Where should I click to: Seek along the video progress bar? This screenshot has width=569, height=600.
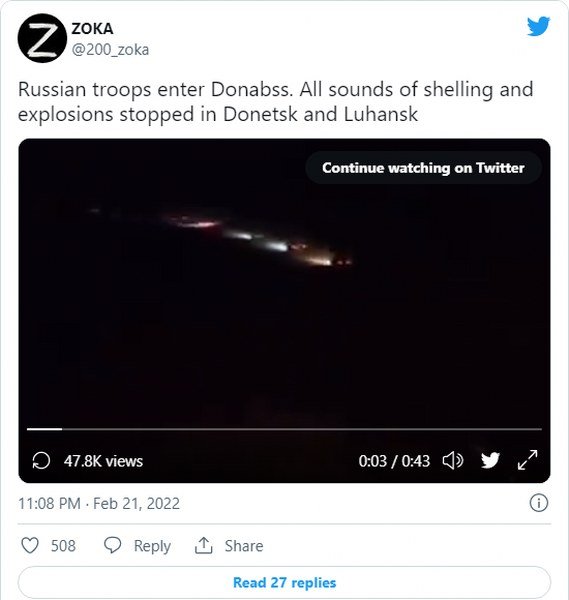coord(284,429)
